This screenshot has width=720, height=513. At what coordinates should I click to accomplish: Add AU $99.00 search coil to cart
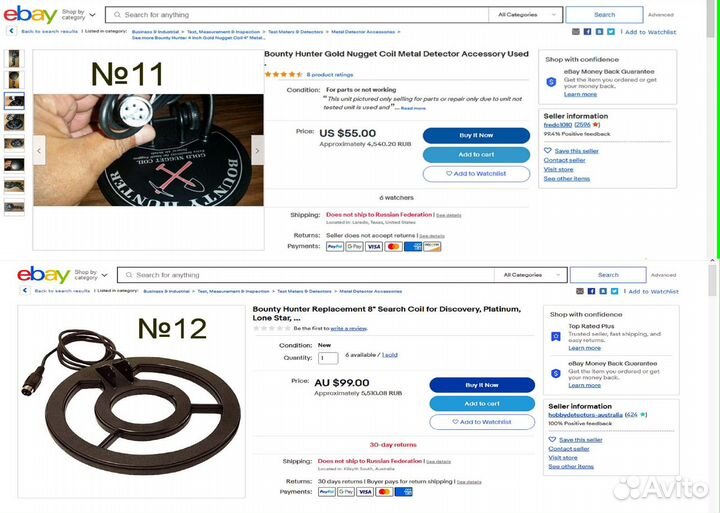tap(482, 404)
